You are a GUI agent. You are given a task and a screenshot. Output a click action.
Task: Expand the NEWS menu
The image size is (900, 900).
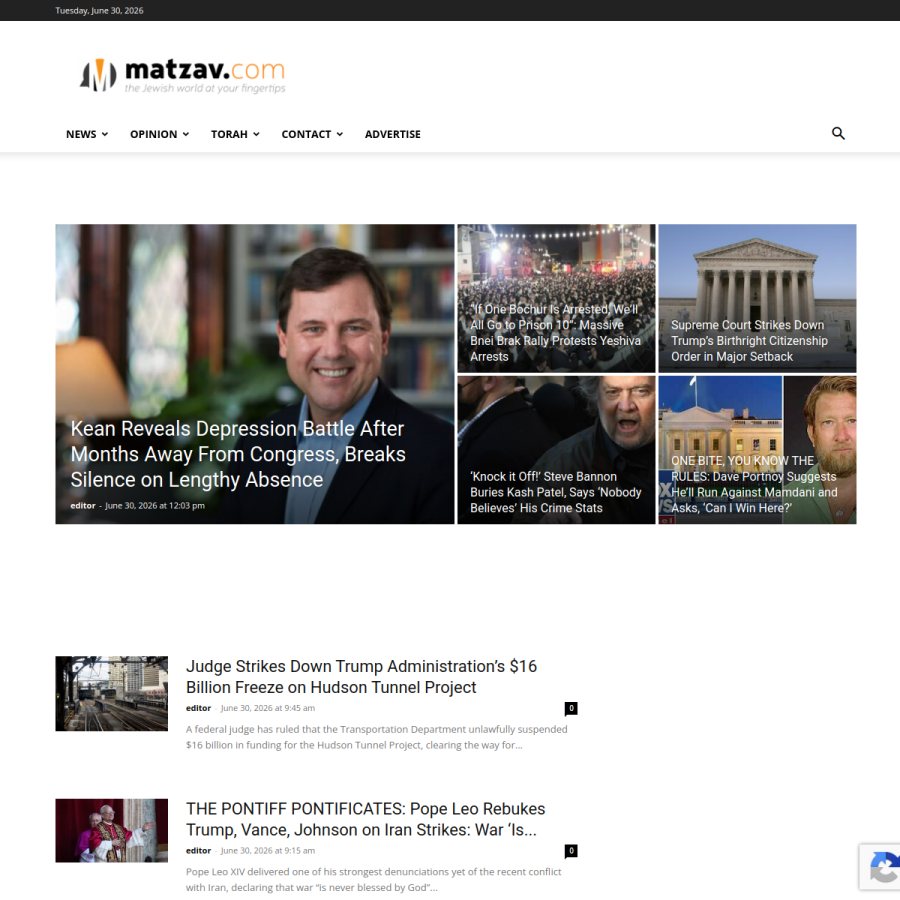pos(87,134)
